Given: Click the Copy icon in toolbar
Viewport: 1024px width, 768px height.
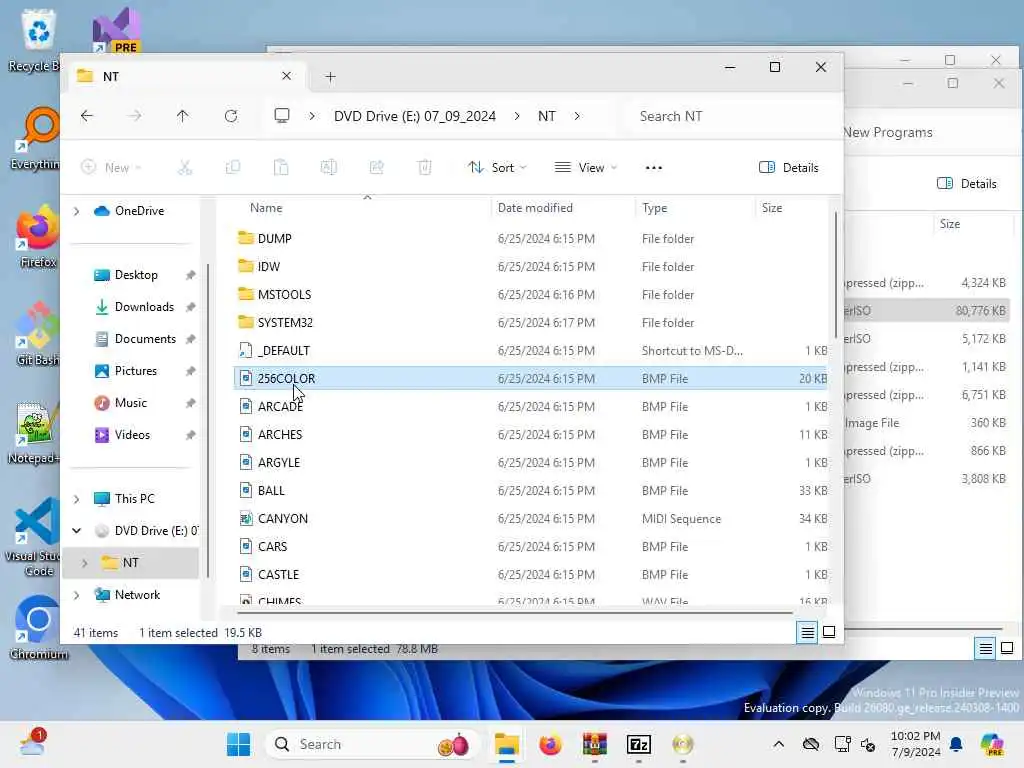Looking at the screenshot, I should [232, 168].
